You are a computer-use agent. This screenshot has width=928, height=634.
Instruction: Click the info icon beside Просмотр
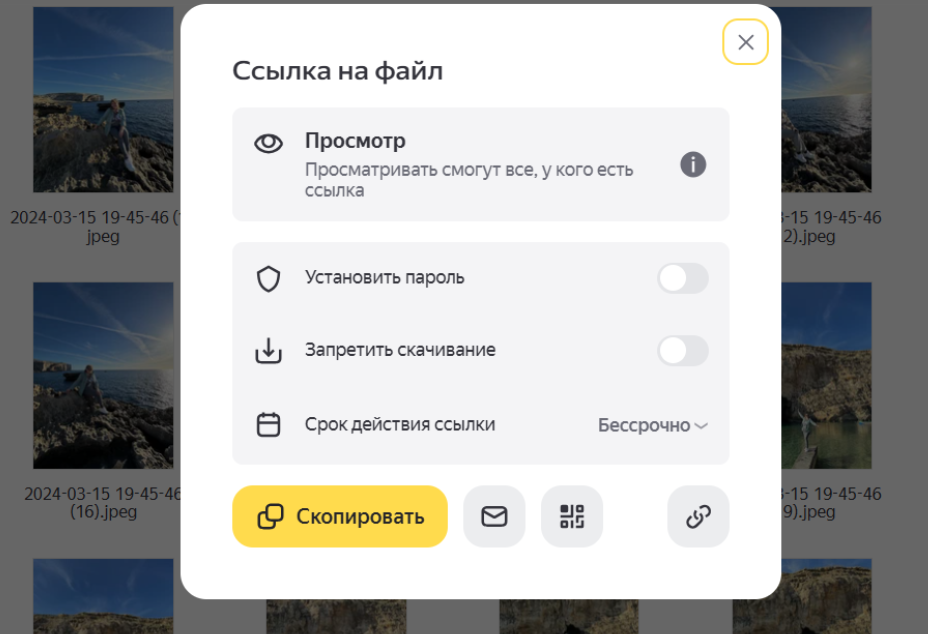(693, 165)
